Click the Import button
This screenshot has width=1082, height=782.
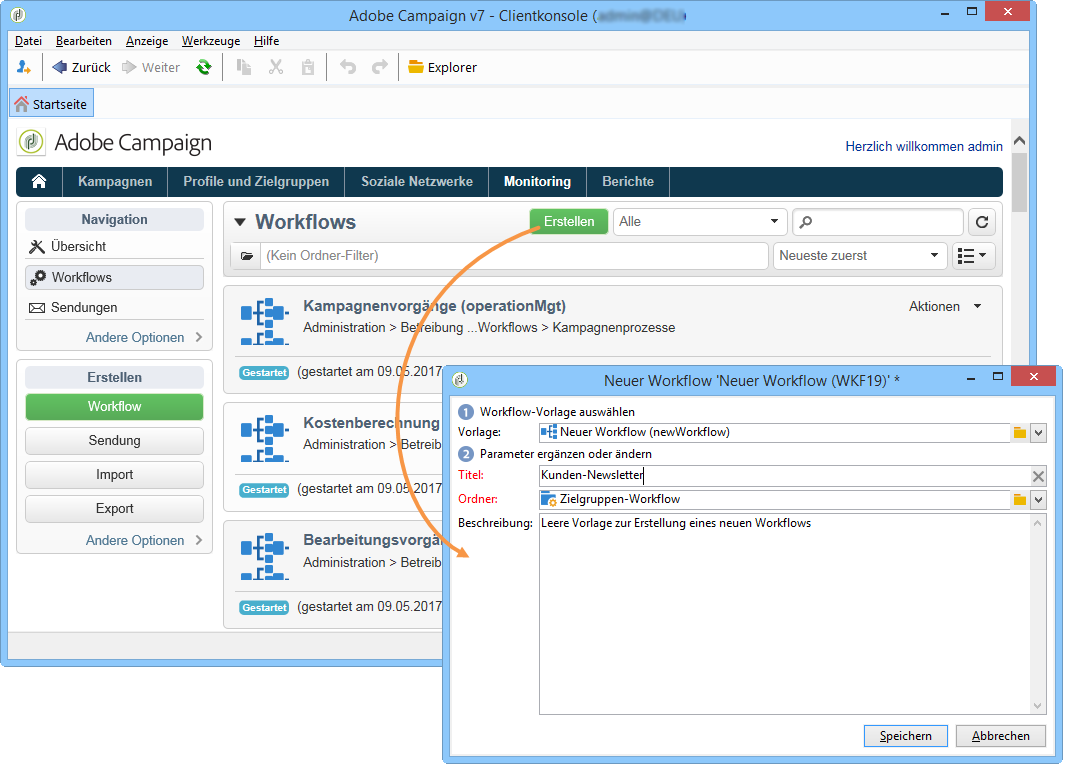point(115,475)
